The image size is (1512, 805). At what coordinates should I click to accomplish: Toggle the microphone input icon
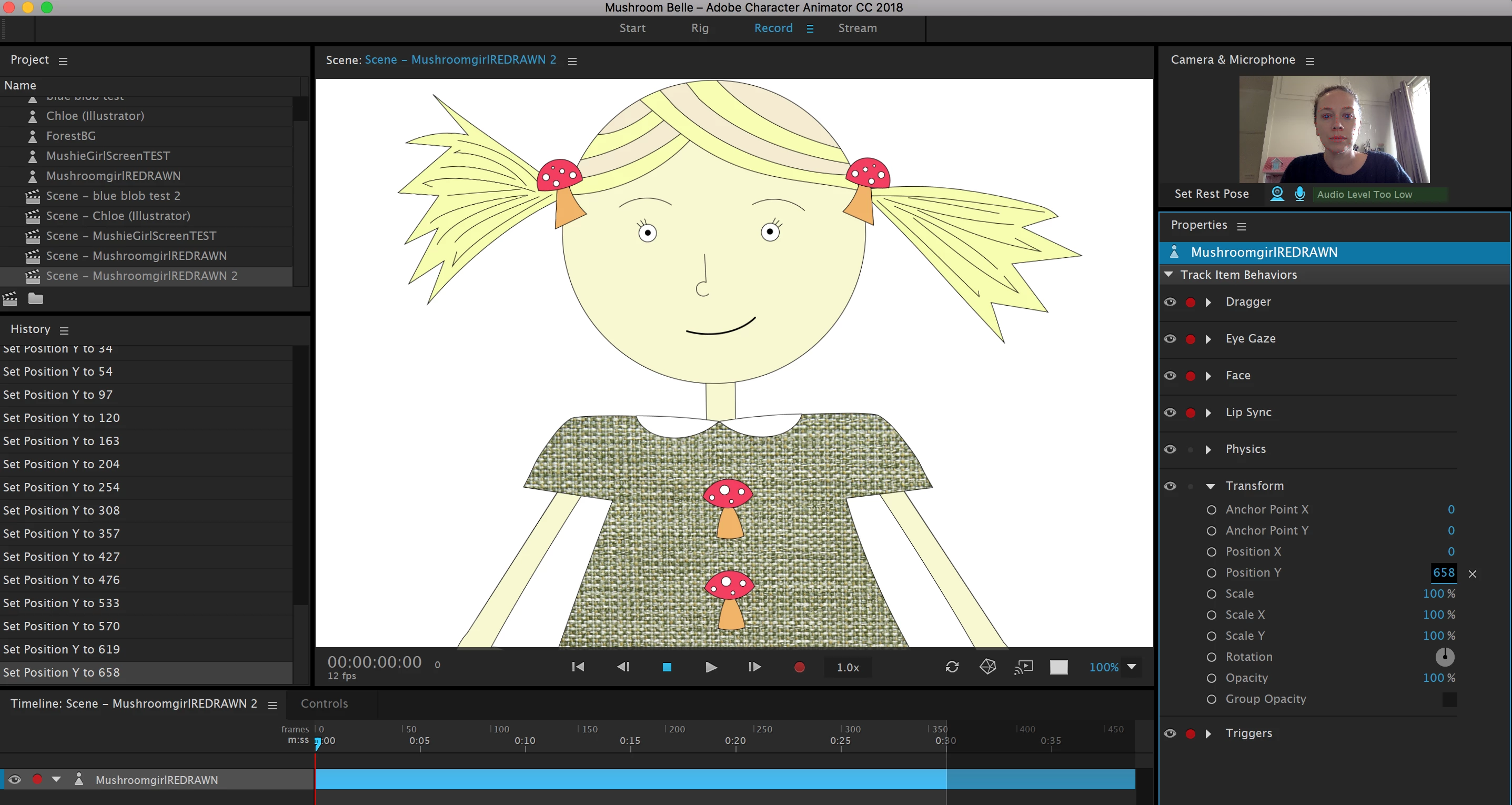[1299, 194]
